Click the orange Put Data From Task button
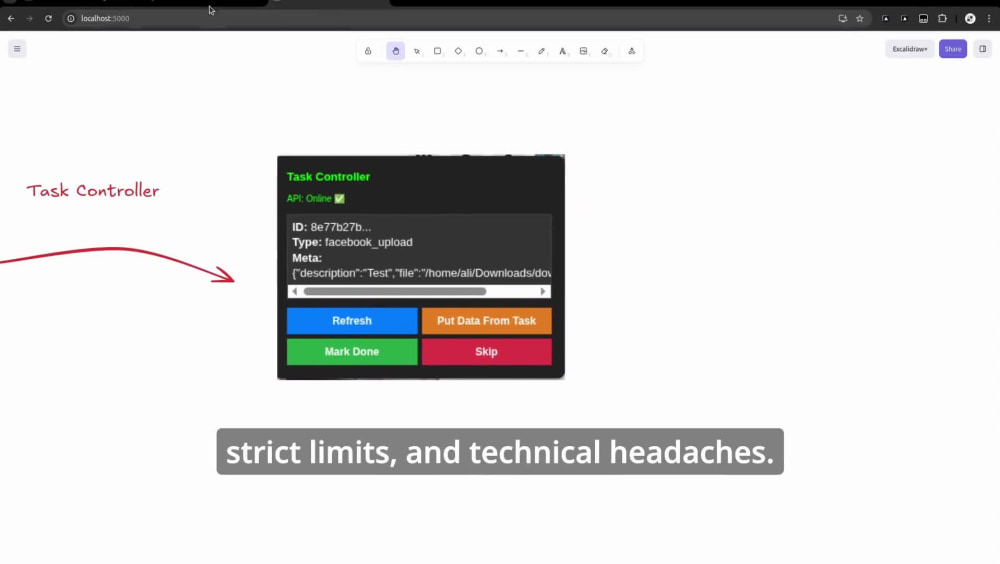This screenshot has width=1000, height=564. click(x=487, y=321)
